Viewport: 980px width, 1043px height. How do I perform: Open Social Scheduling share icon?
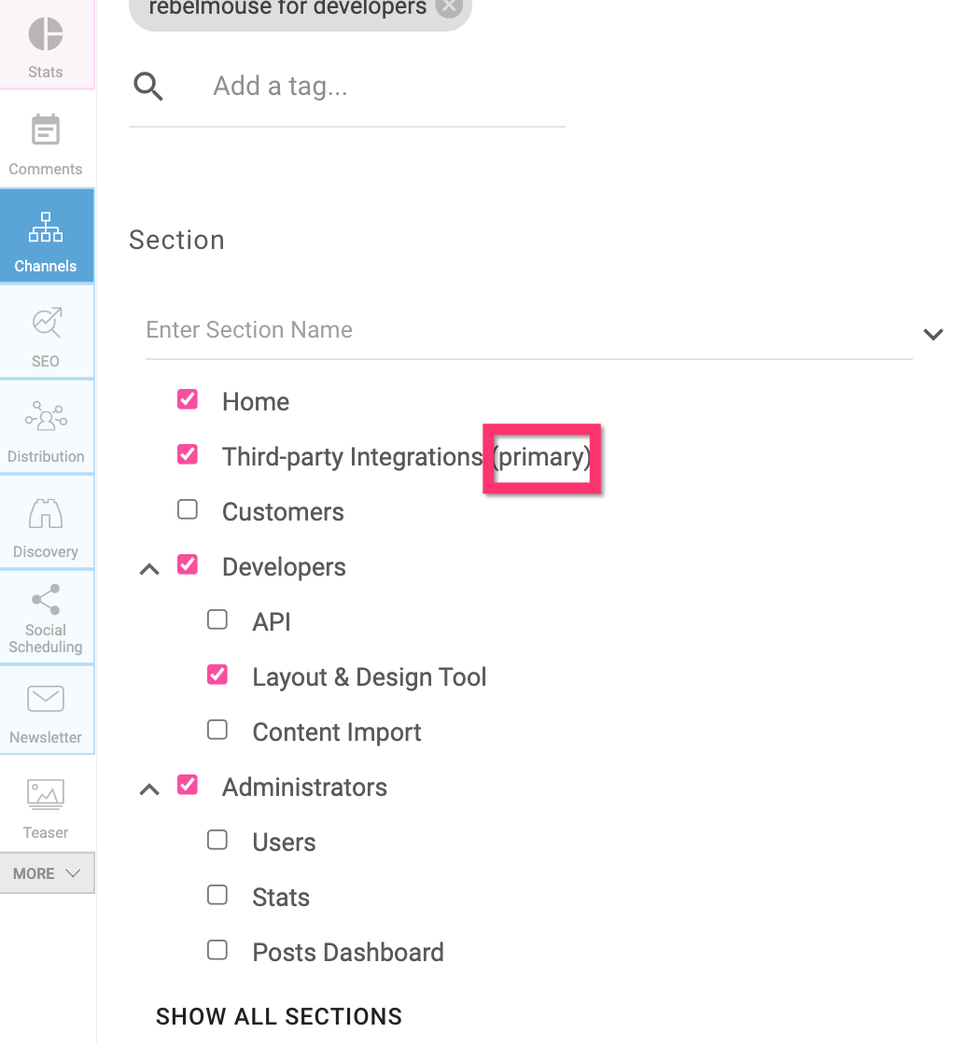[45, 600]
